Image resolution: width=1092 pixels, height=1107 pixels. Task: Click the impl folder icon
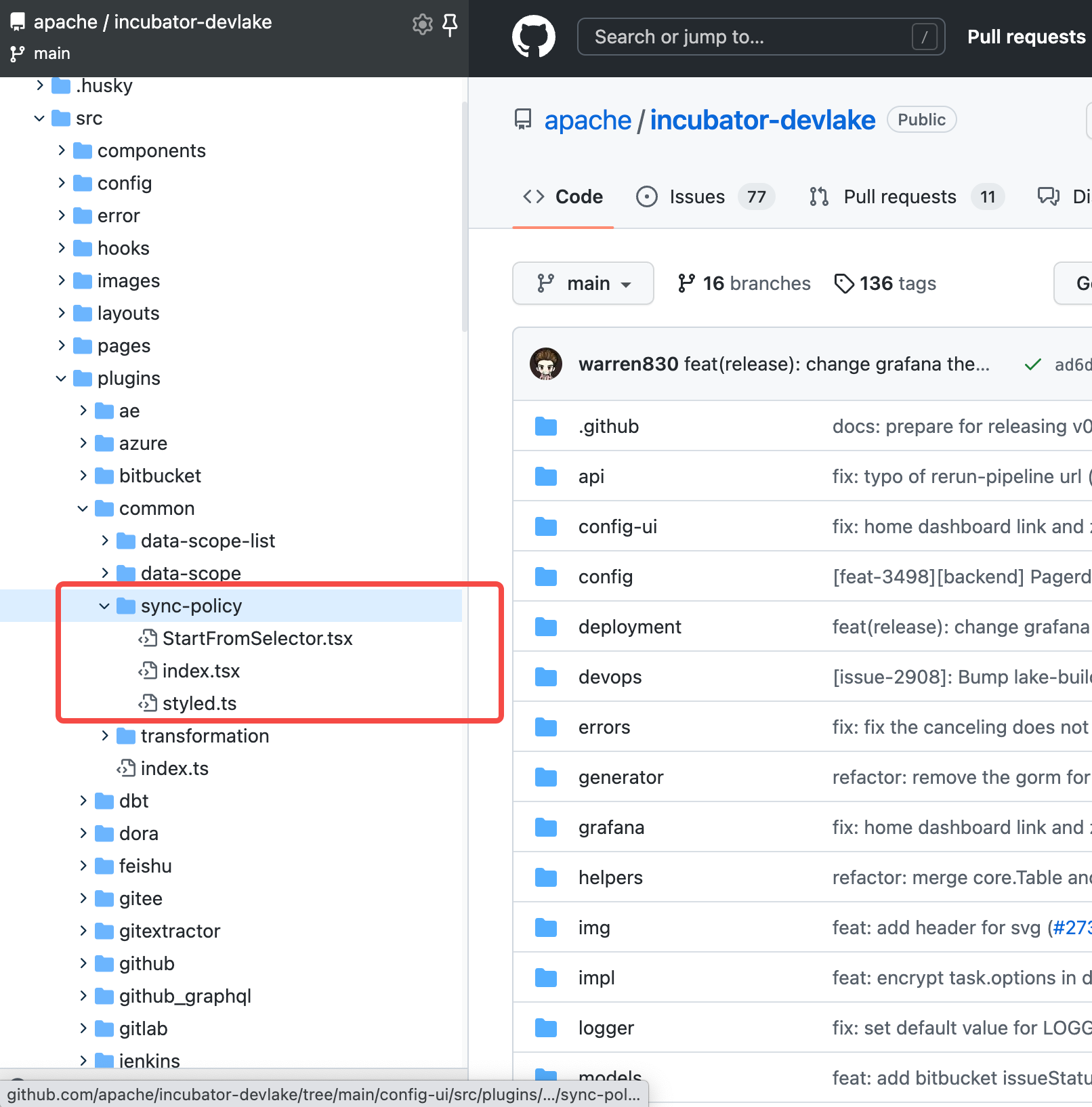click(545, 978)
